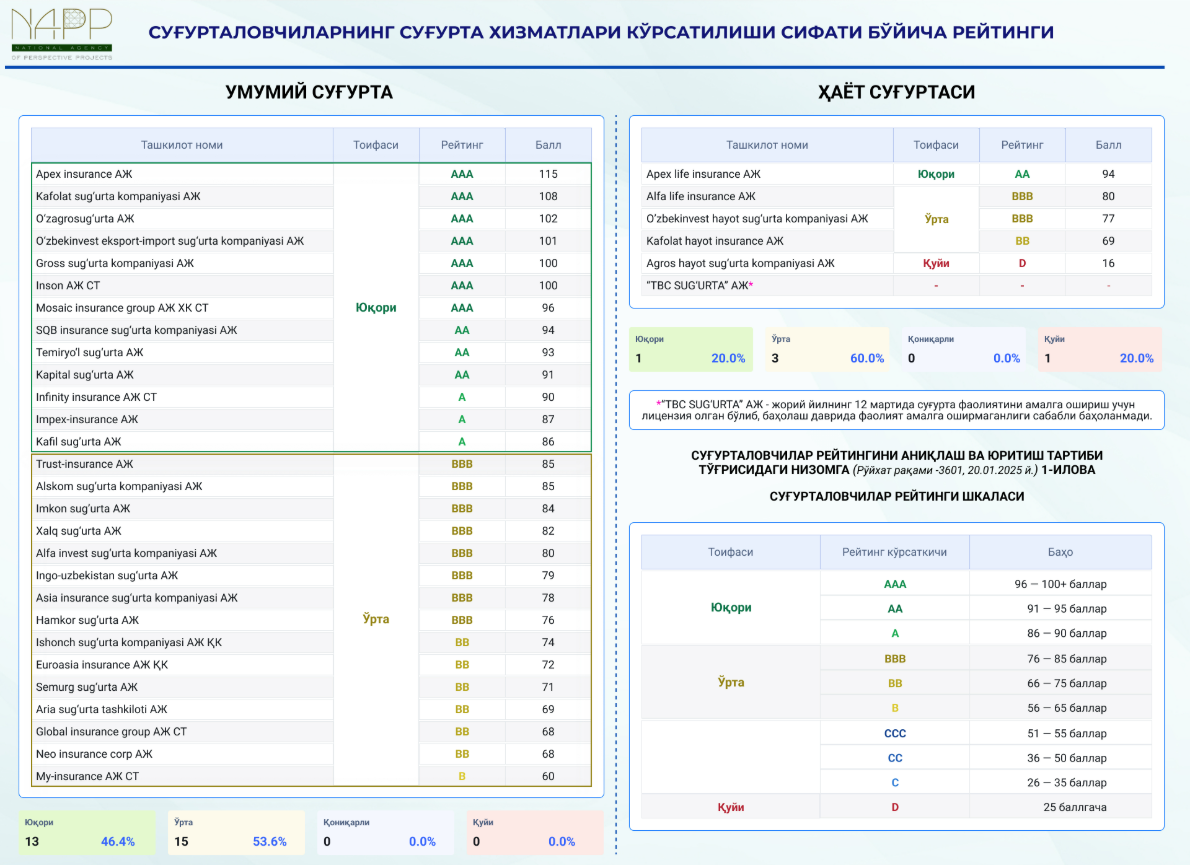
Task: Click 'Юқори' category cell in general table
Action: (x=376, y=307)
